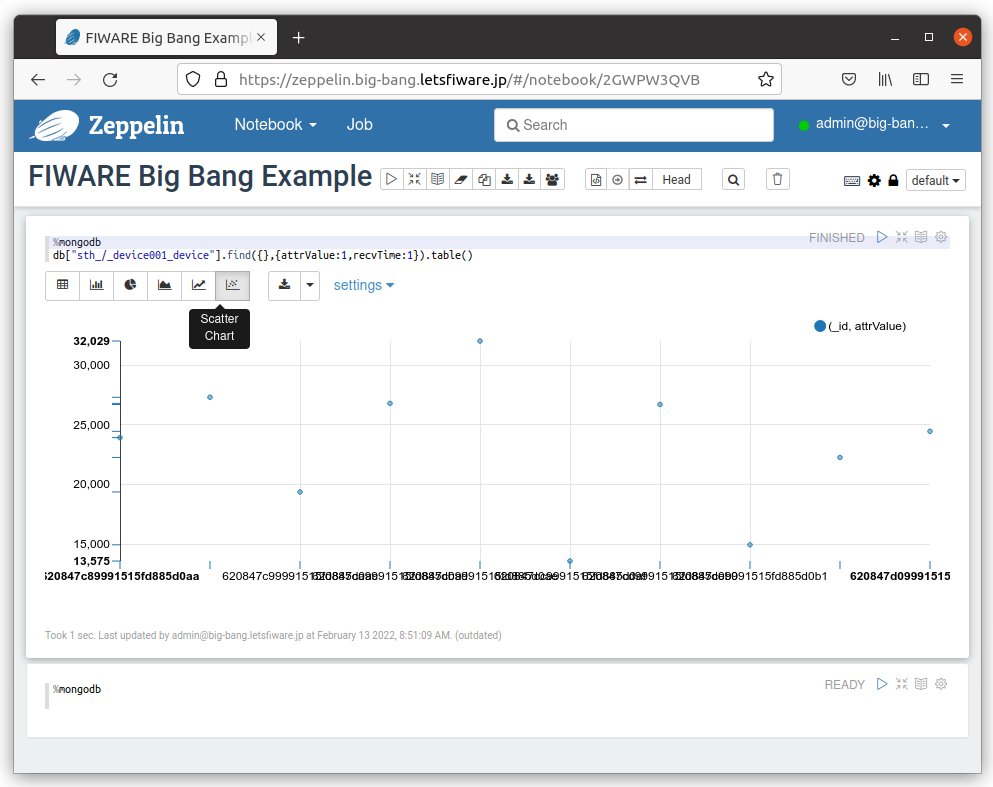Image resolution: width=993 pixels, height=787 pixels.
Task: Reload the page in browser
Action: [110, 79]
